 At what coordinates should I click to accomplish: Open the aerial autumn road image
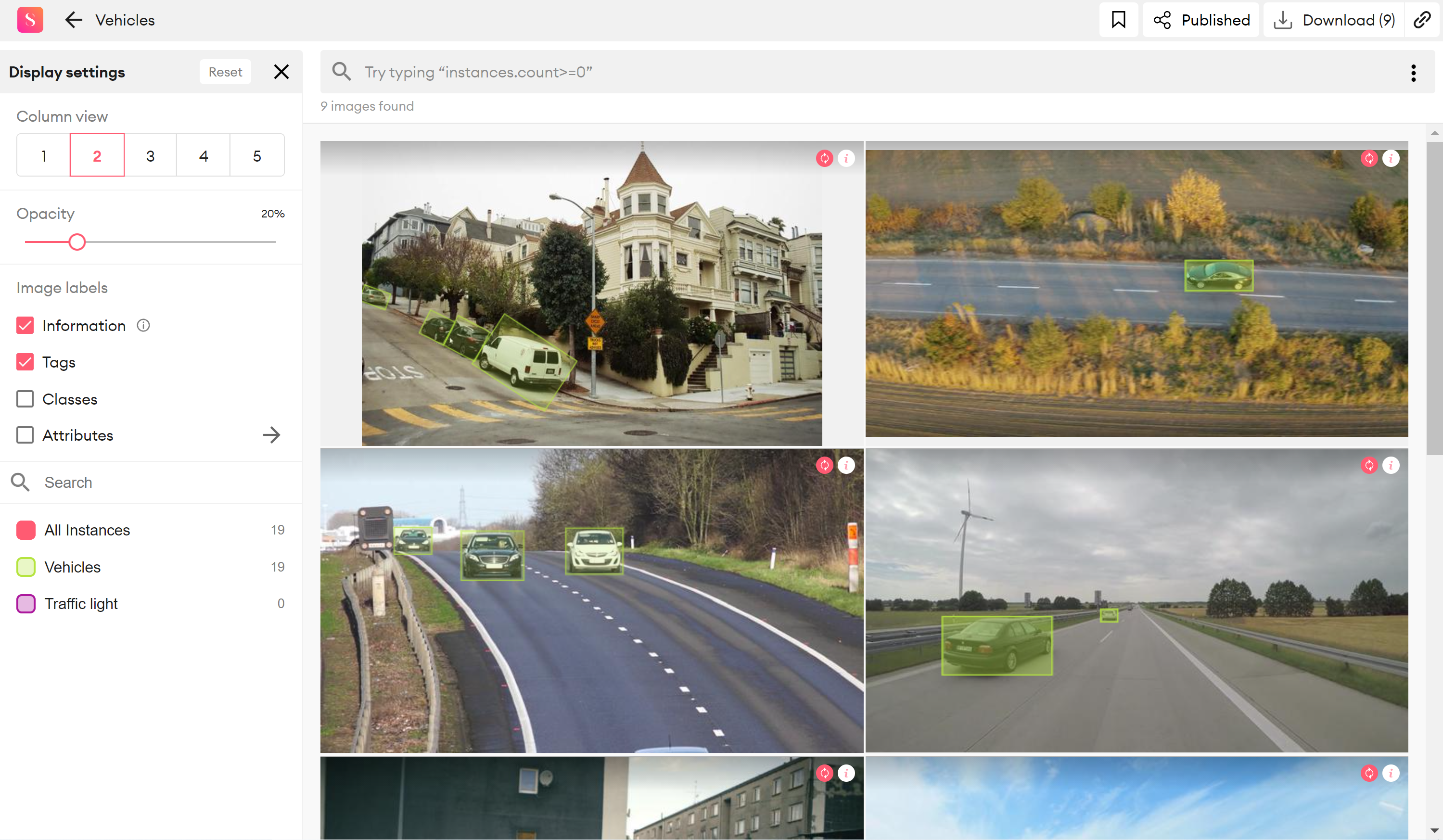pyautogui.click(x=1136, y=294)
